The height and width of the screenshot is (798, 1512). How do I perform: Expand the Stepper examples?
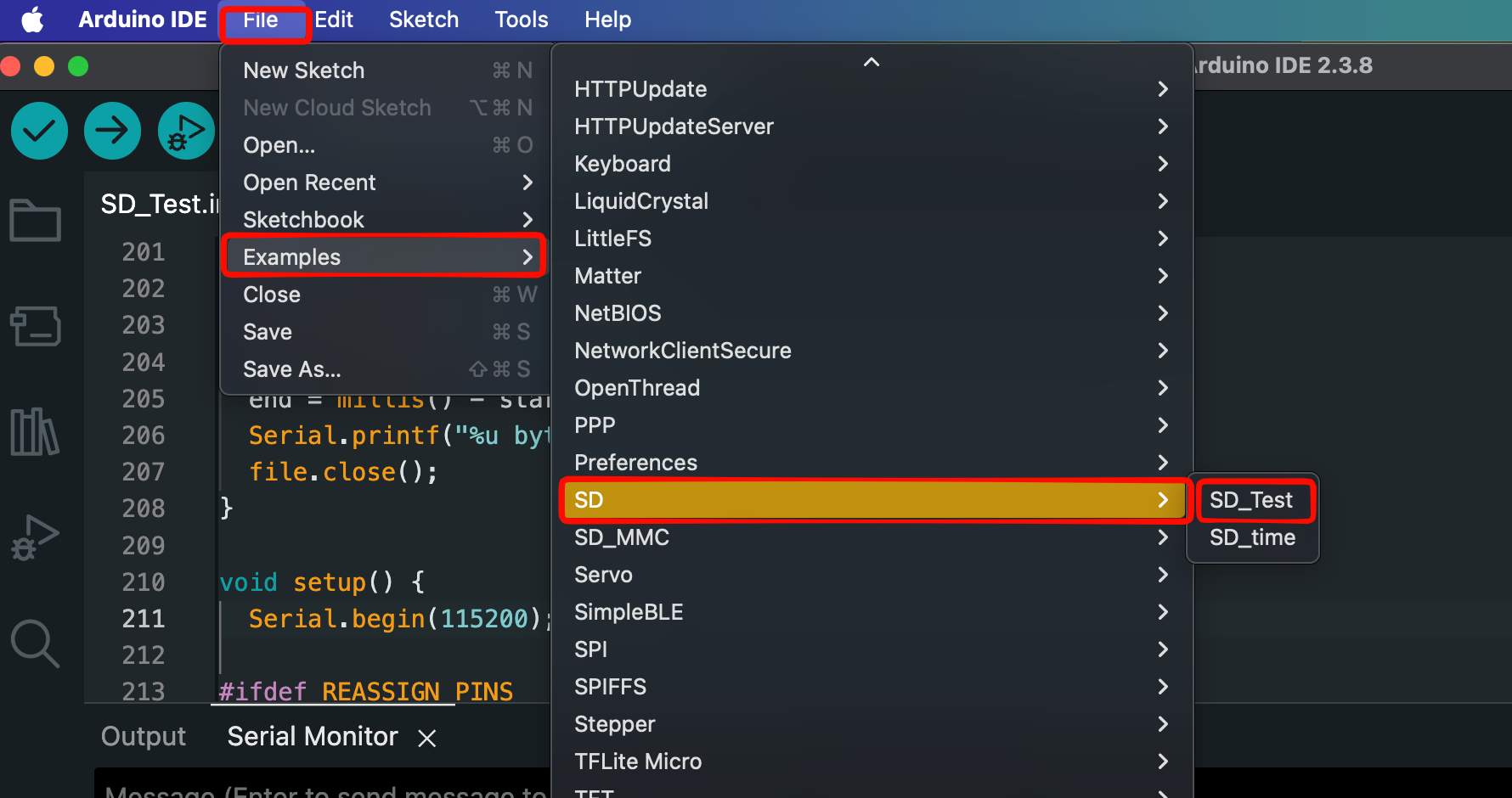(872, 724)
